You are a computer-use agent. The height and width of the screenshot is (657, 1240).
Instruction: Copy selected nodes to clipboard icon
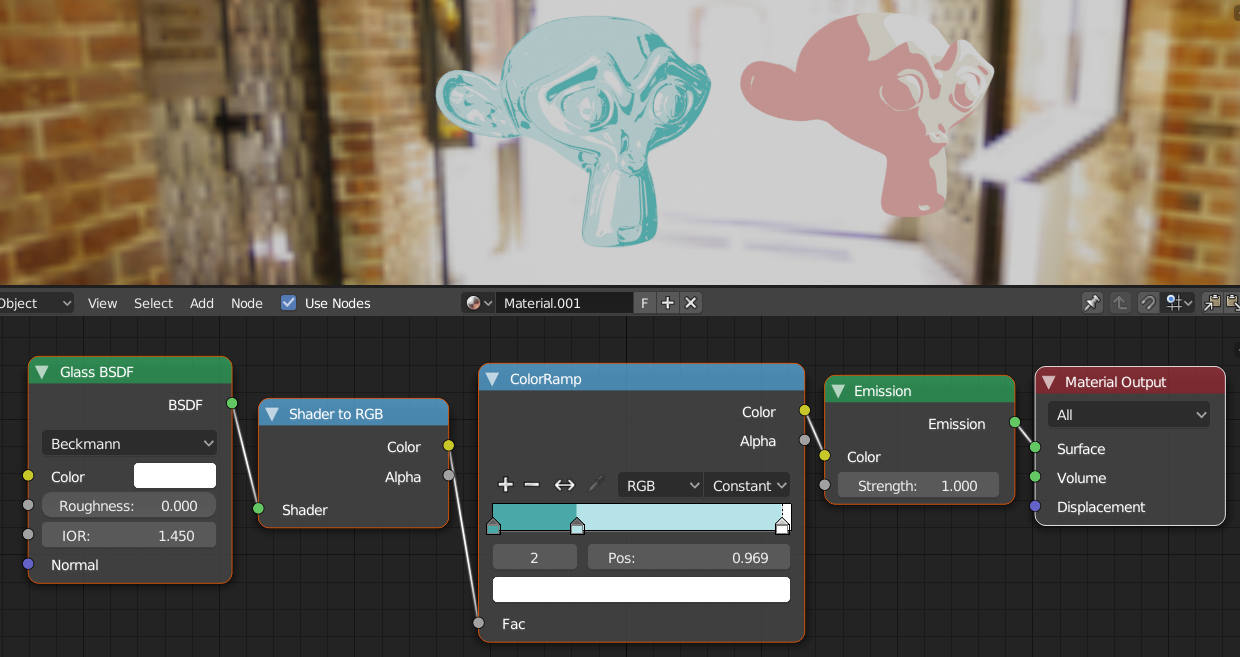point(1212,303)
